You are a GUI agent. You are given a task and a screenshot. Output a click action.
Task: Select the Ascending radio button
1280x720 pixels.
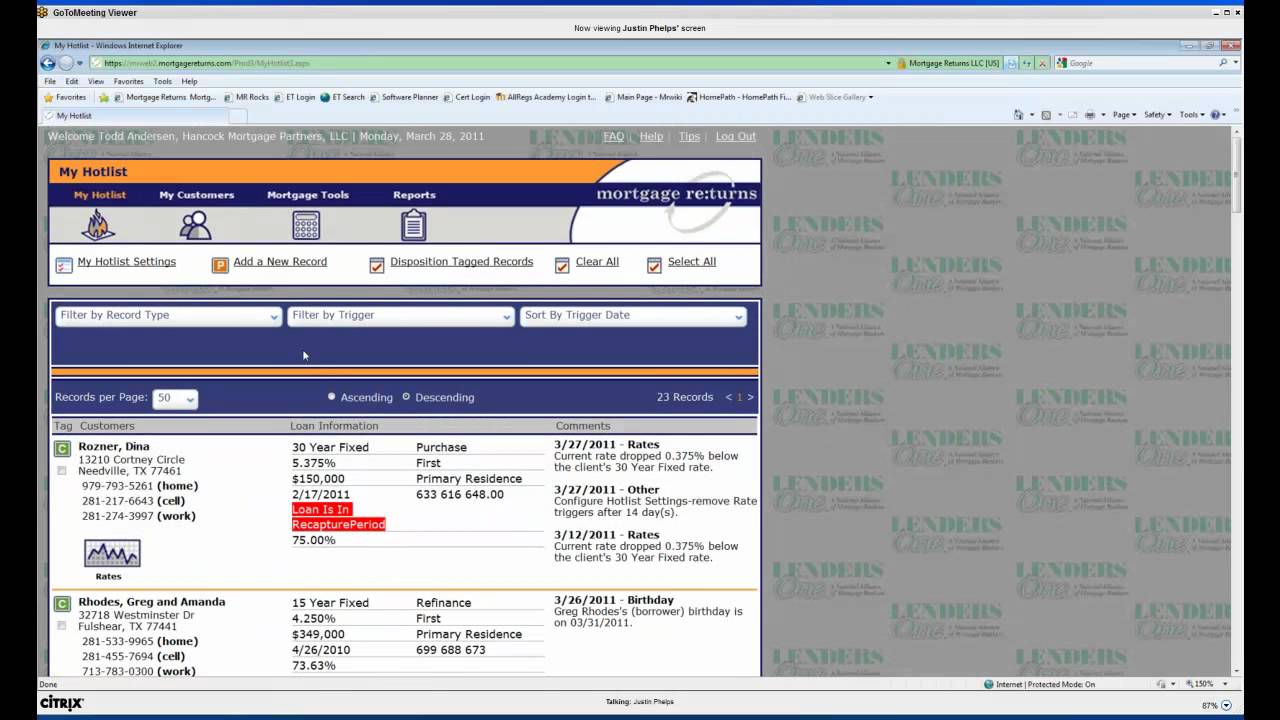click(x=332, y=396)
